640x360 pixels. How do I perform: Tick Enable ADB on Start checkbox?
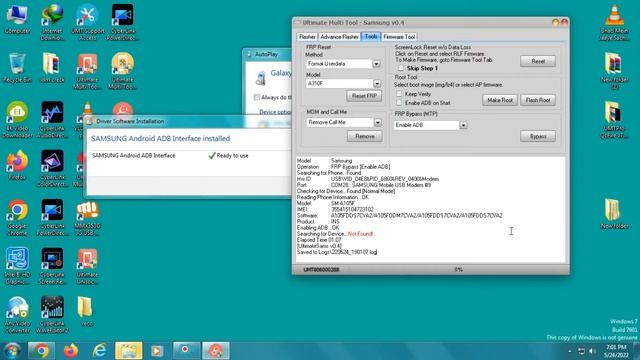coord(399,103)
